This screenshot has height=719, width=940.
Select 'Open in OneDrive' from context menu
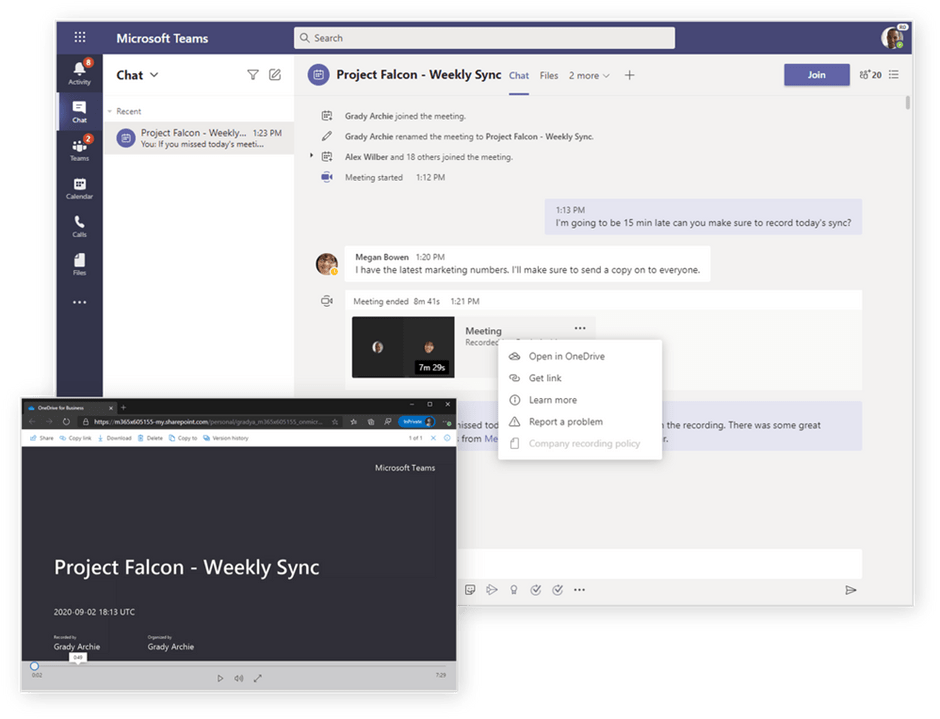click(566, 356)
